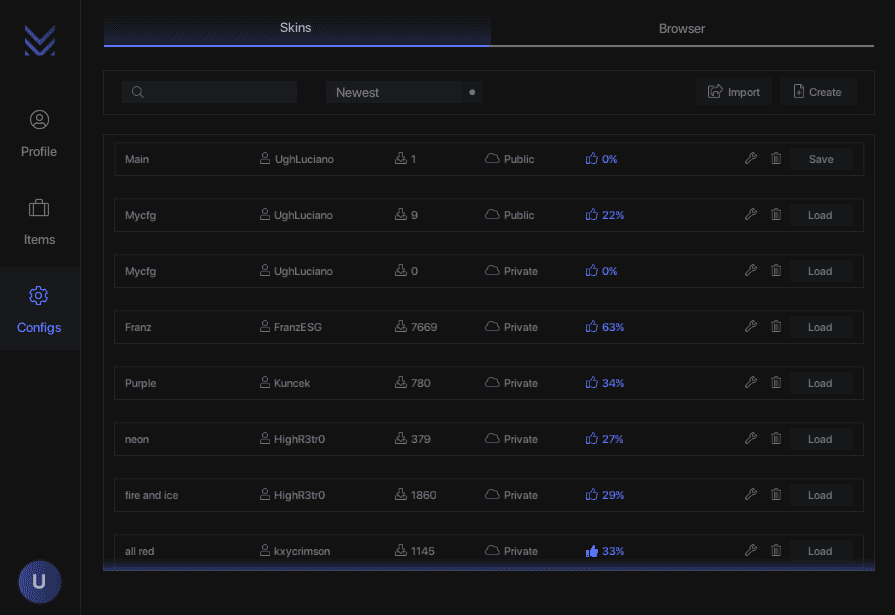Load the Franz config
This screenshot has width=895, height=615.
tap(820, 327)
